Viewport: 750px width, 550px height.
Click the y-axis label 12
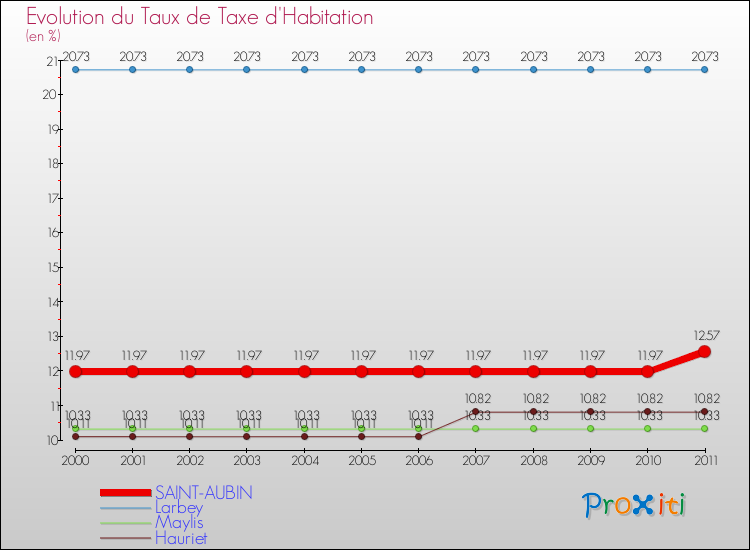pyautogui.click(x=53, y=371)
